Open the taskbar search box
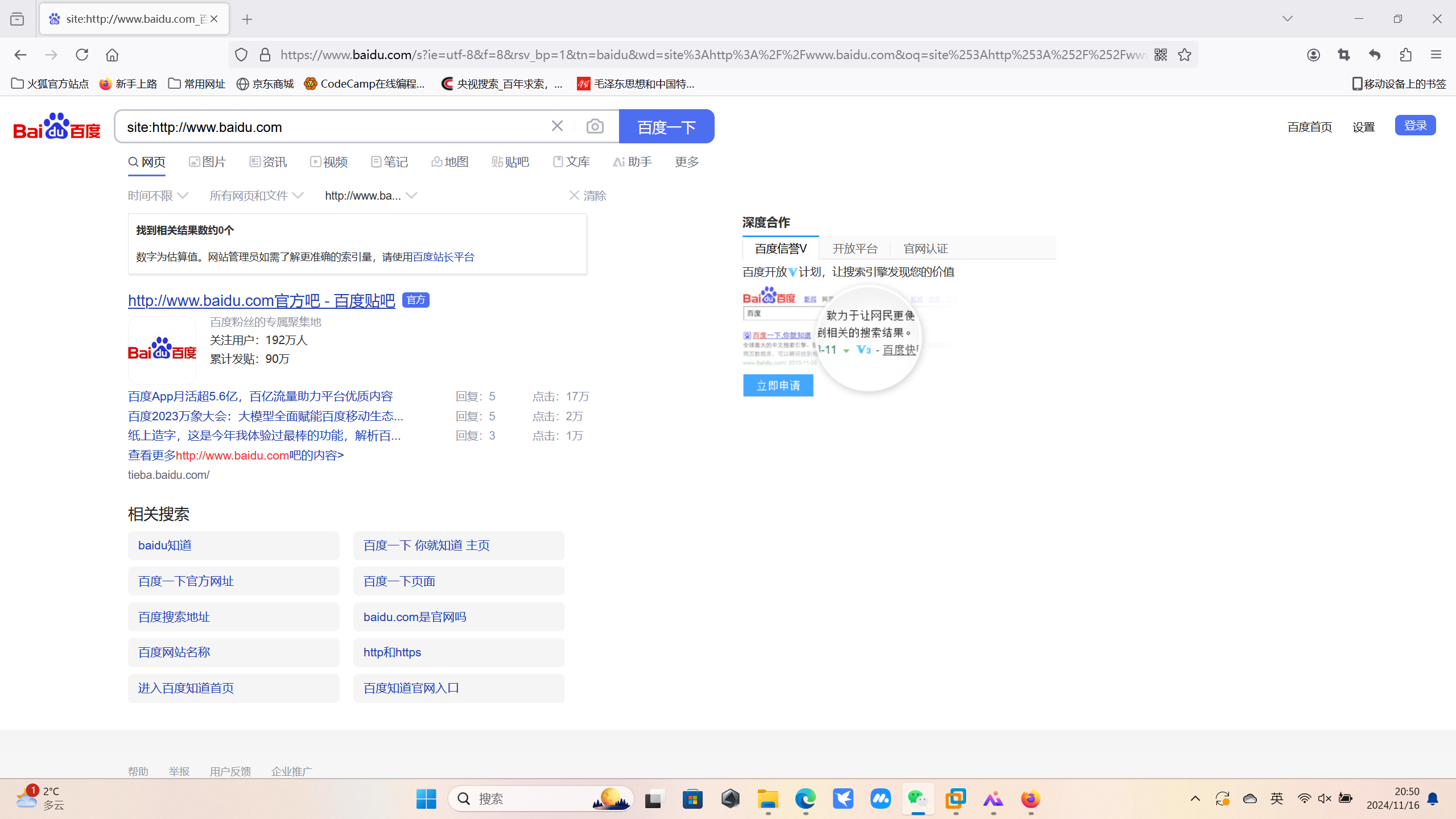The image size is (1456, 819). click(x=541, y=799)
